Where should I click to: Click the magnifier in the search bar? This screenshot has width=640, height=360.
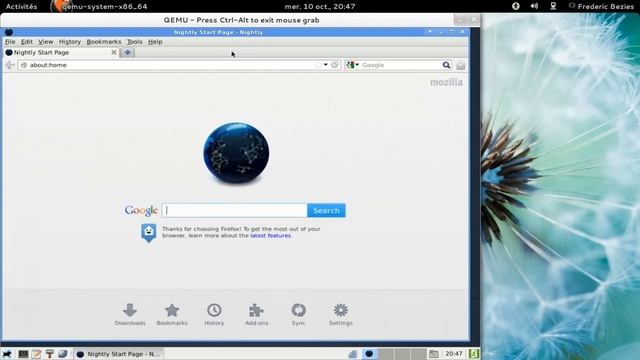coord(446,65)
